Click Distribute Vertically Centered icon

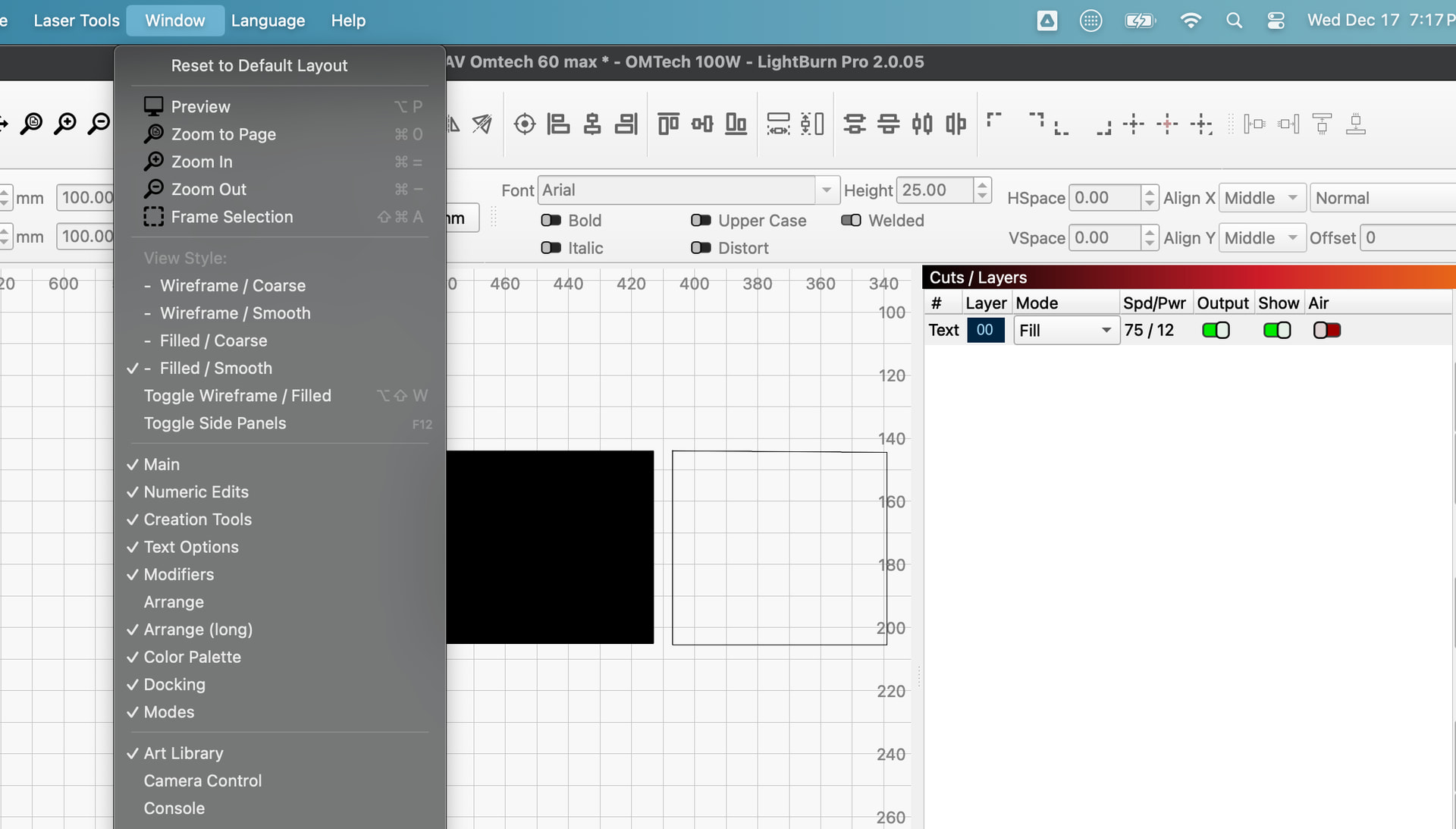click(855, 124)
